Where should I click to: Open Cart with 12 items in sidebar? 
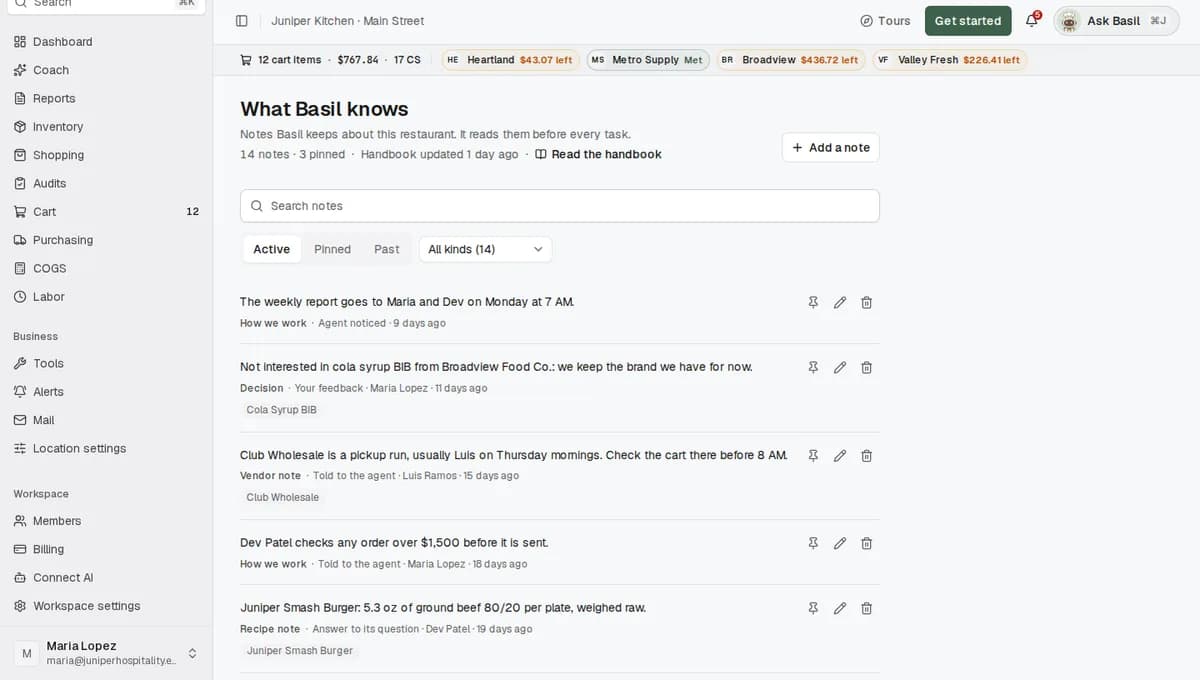click(x=106, y=212)
